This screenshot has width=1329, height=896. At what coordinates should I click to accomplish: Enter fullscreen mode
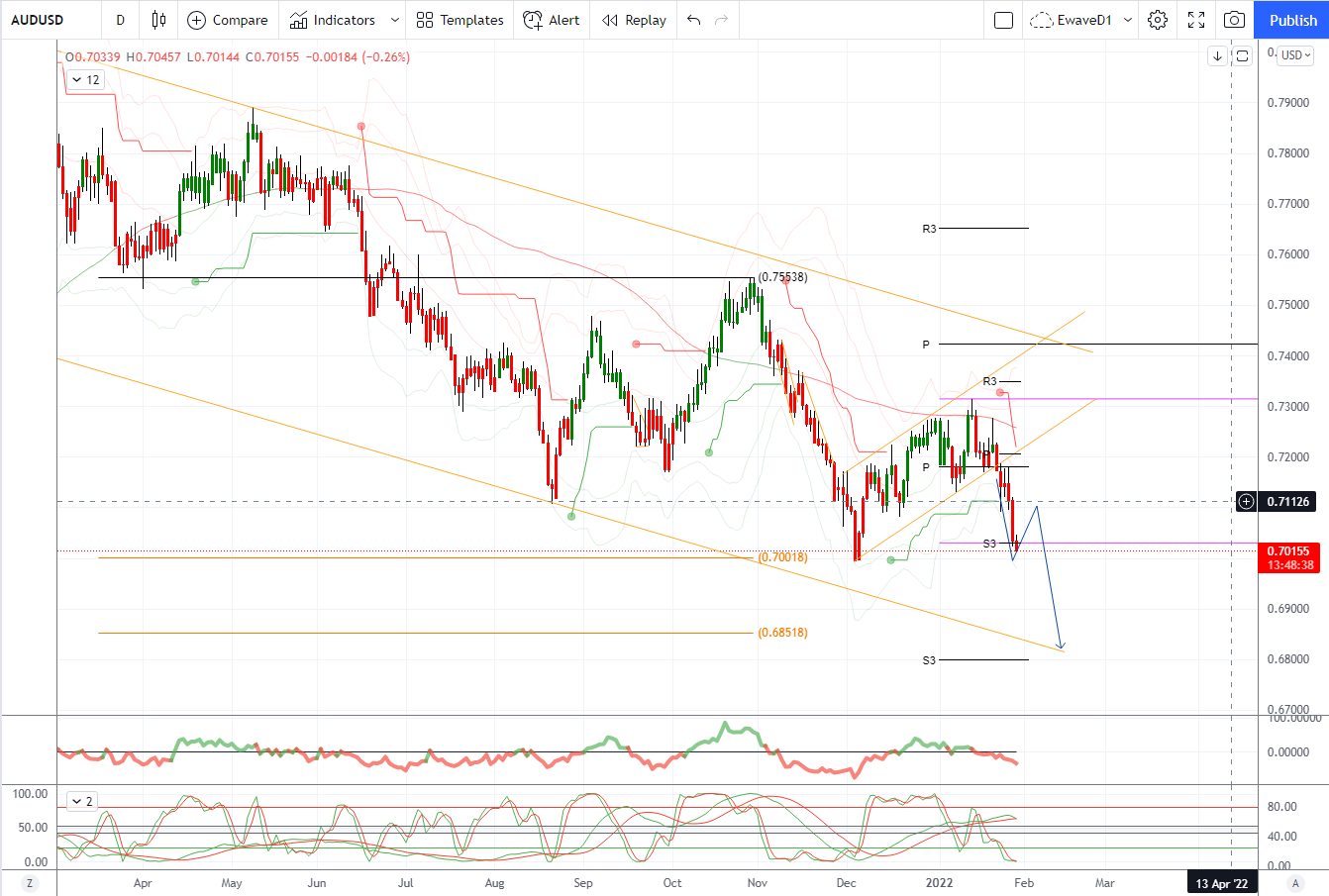click(x=1196, y=20)
